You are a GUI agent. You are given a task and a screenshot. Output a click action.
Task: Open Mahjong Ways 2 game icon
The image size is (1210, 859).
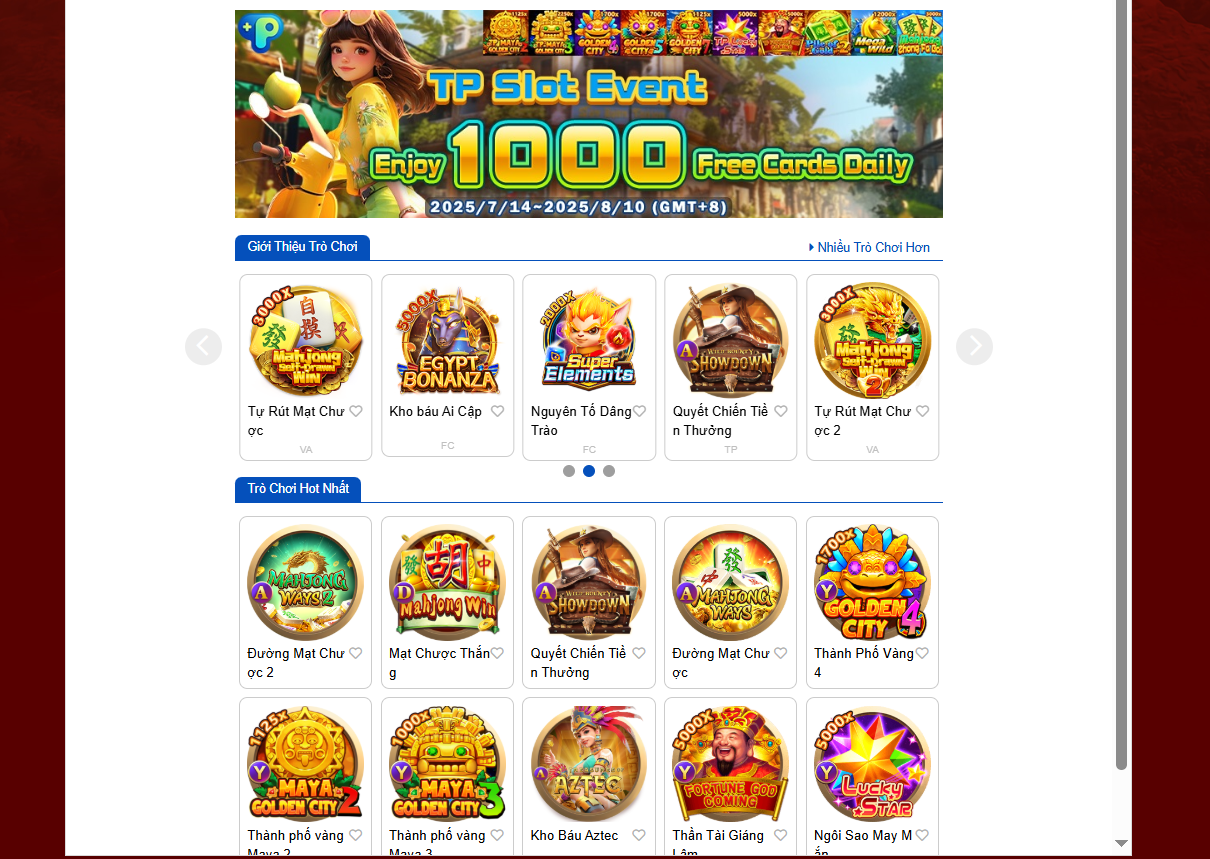click(x=305, y=583)
